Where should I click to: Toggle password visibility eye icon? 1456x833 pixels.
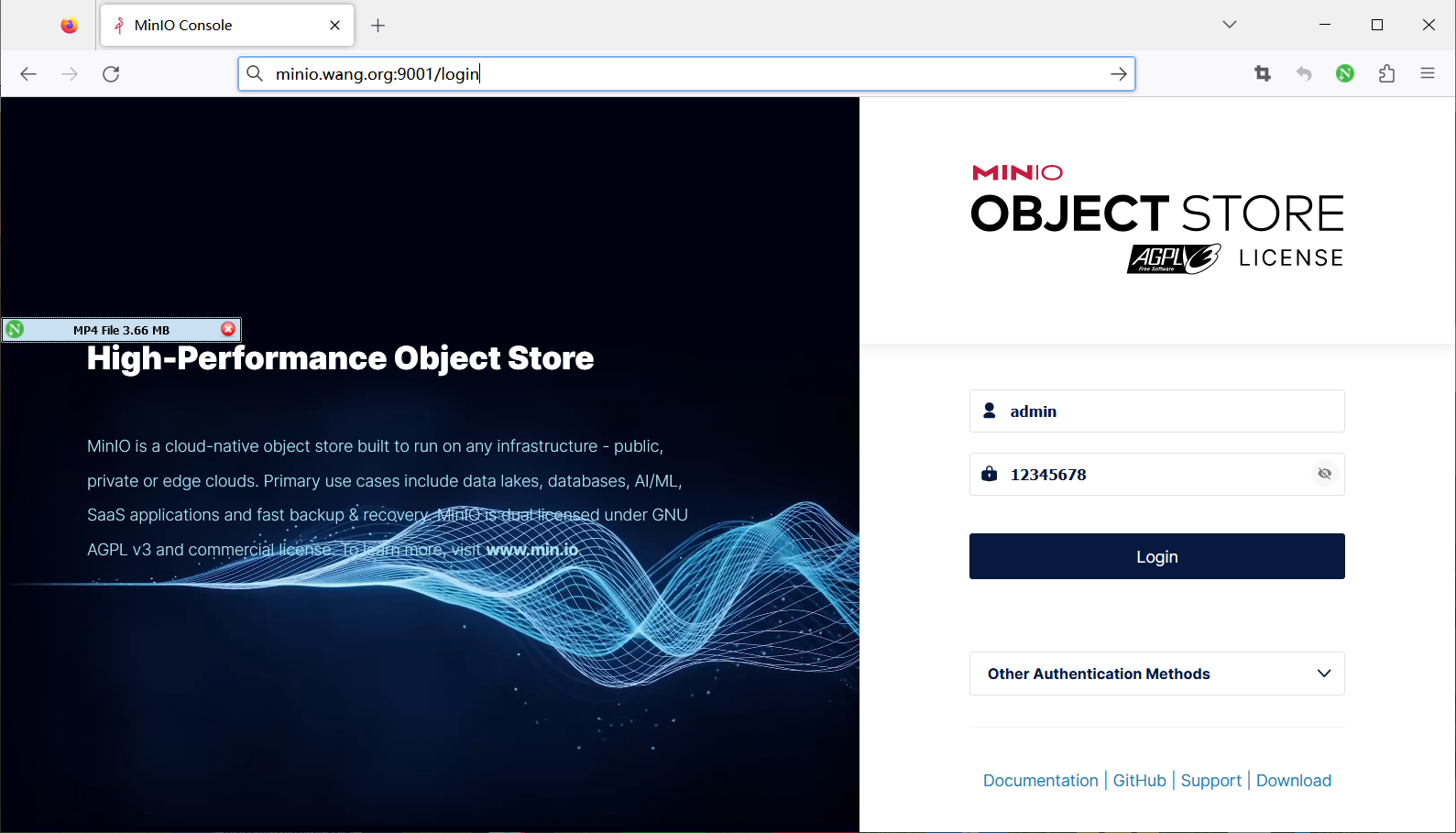click(1325, 474)
